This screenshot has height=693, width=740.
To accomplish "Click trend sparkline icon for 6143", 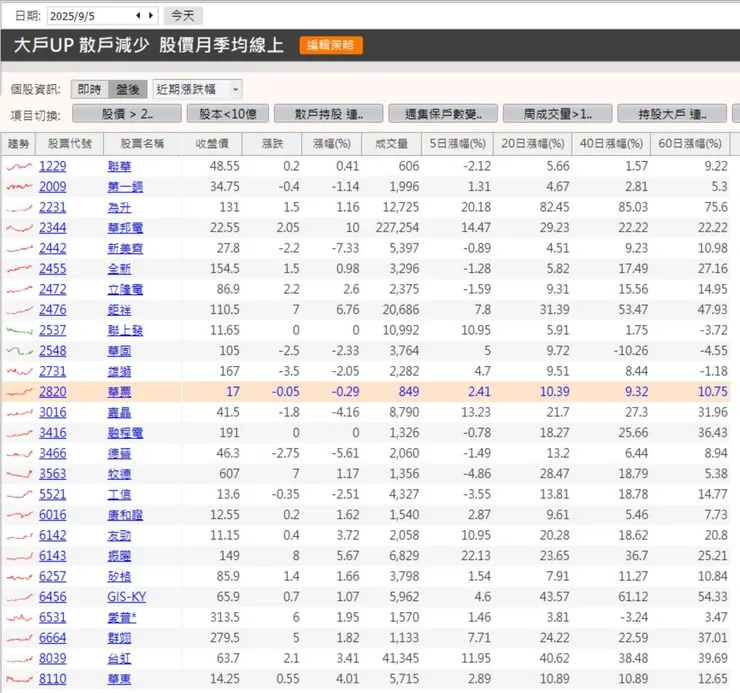I will tap(19, 556).
